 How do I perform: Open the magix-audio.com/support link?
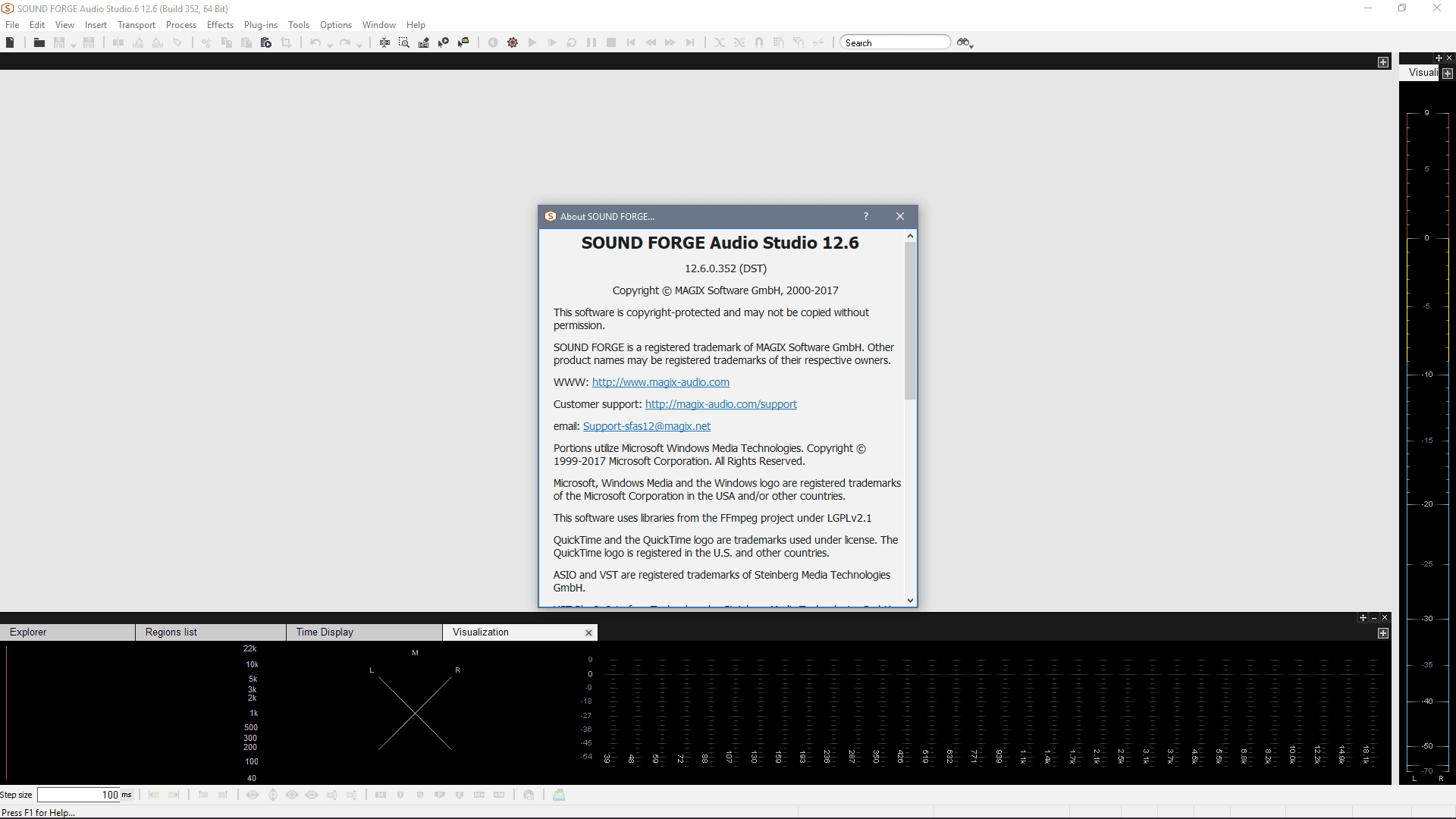[720, 404]
